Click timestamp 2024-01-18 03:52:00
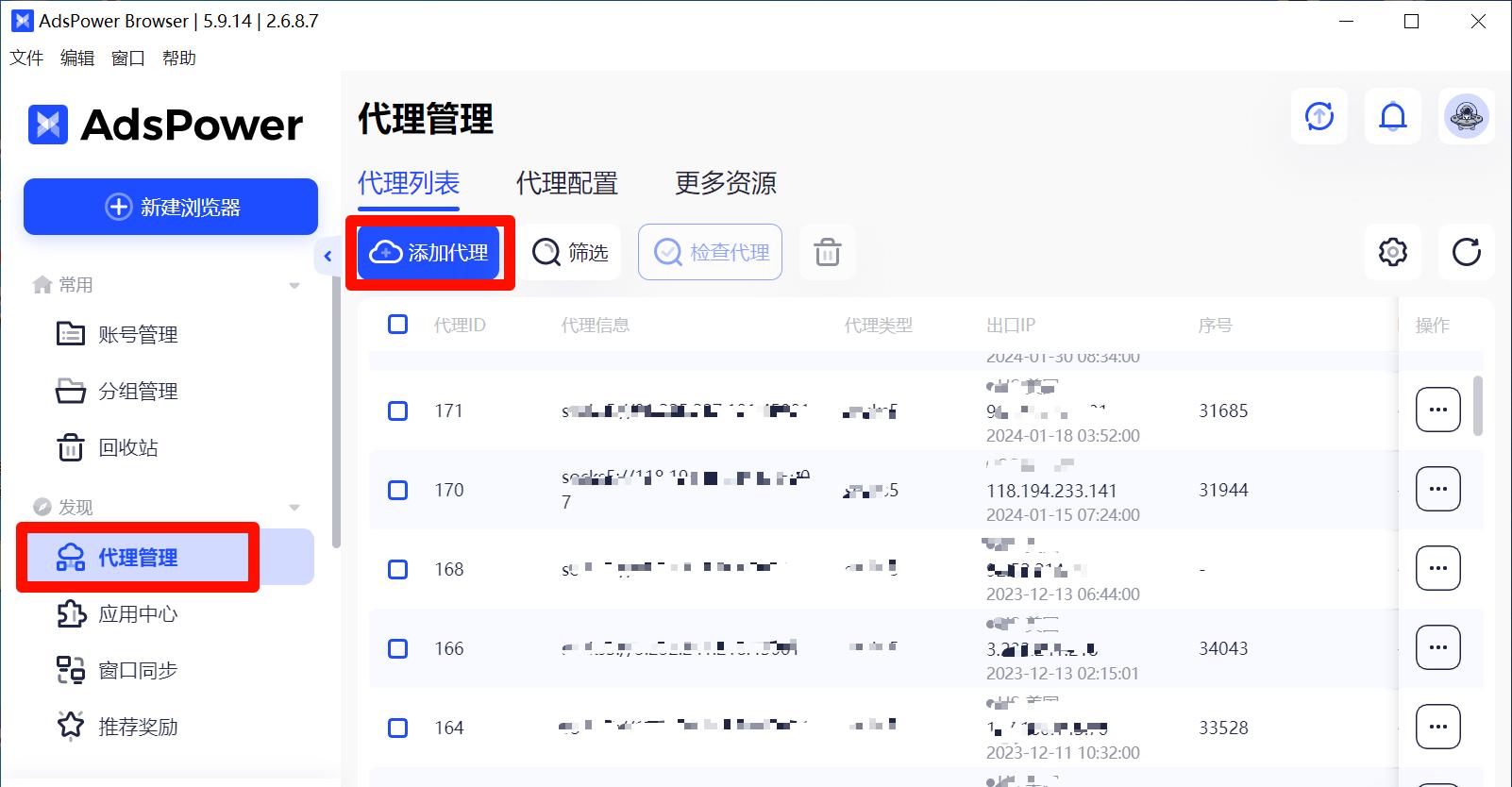The width and height of the screenshot is (1512, 787). [1063, 436]
